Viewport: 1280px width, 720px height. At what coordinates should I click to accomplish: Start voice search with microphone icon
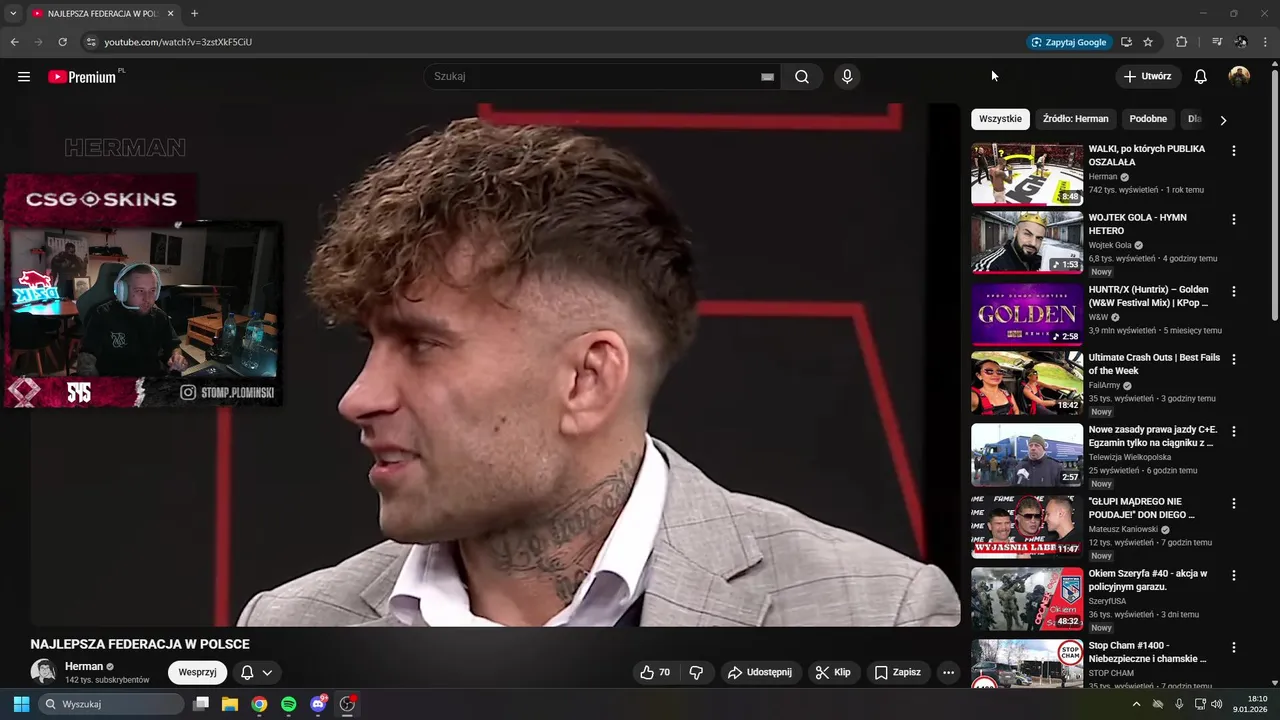847,77
